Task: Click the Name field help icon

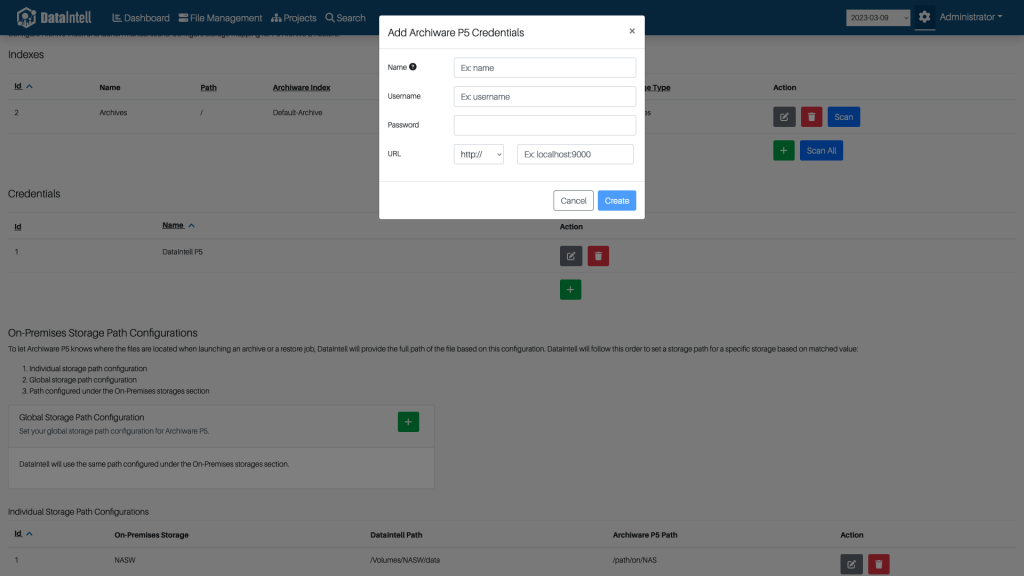Action: click(413, 67)
